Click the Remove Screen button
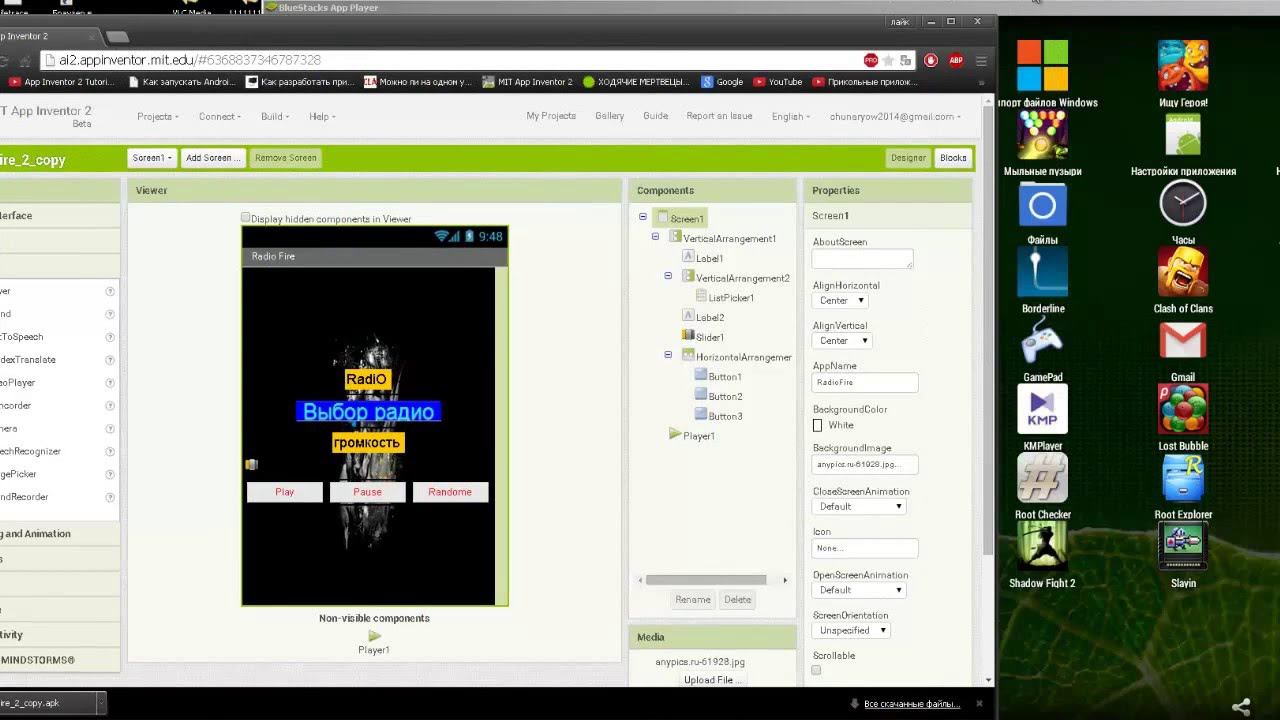The width and height of the screenshot is (1280, 720). (285, 158)
